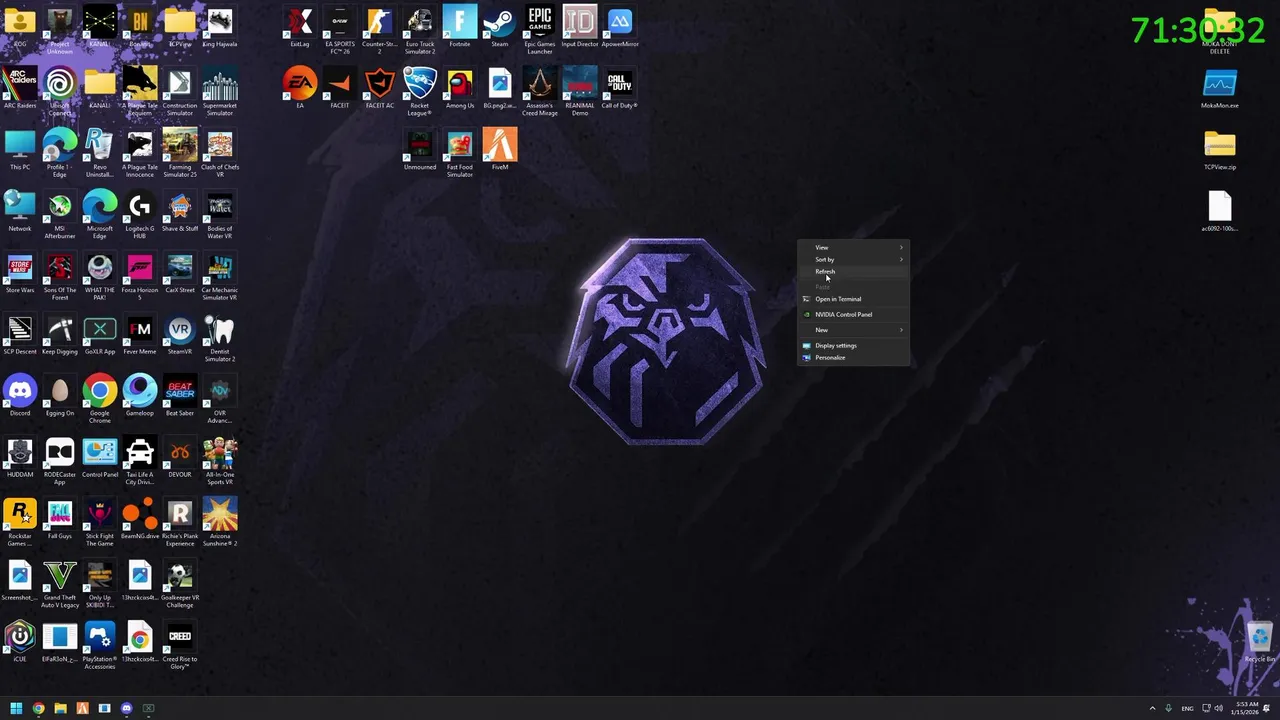Viewport: 1280px width, 720px height.
Task: Select the Steam desktop icon
Action: [500, 27]
